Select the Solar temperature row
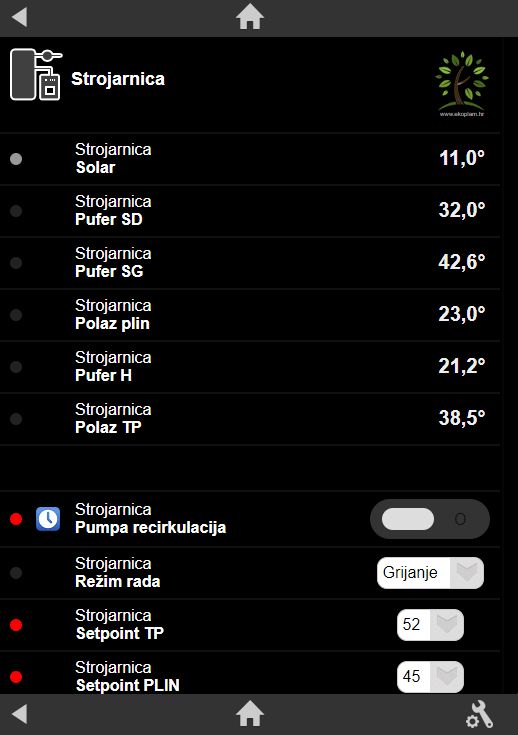The width and height of the screenshot is (518, 735). point(250,159)
